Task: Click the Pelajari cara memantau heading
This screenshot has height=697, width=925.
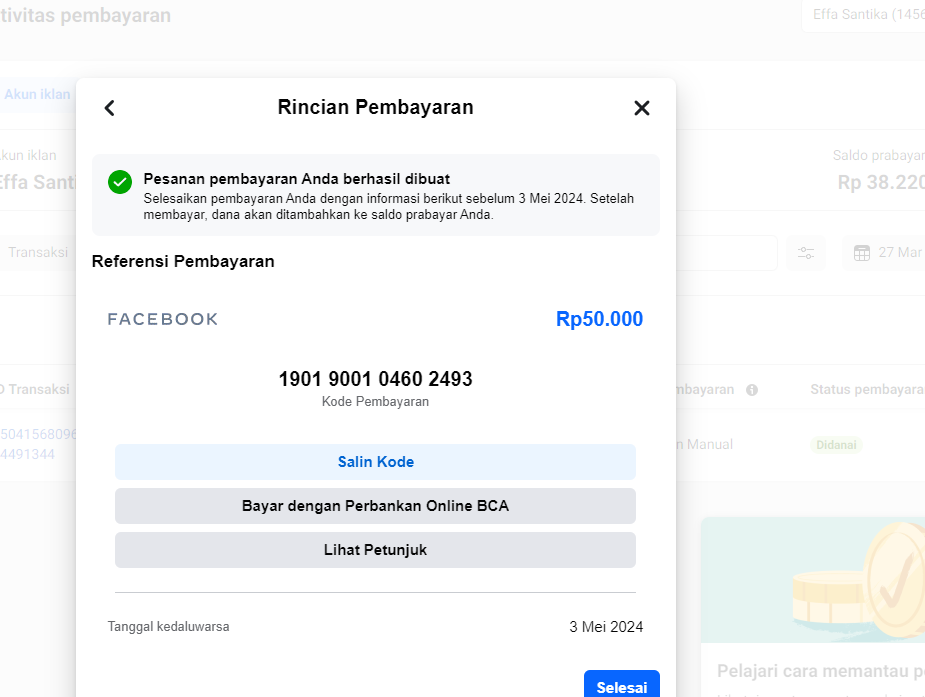Action: [x=820, y=671]
